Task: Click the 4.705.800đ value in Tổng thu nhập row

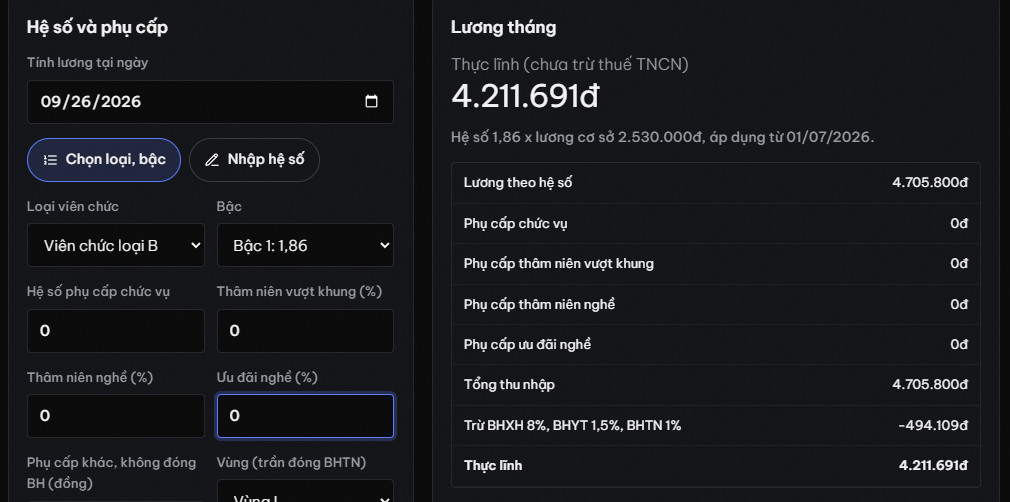Action: tap(929, 385)
